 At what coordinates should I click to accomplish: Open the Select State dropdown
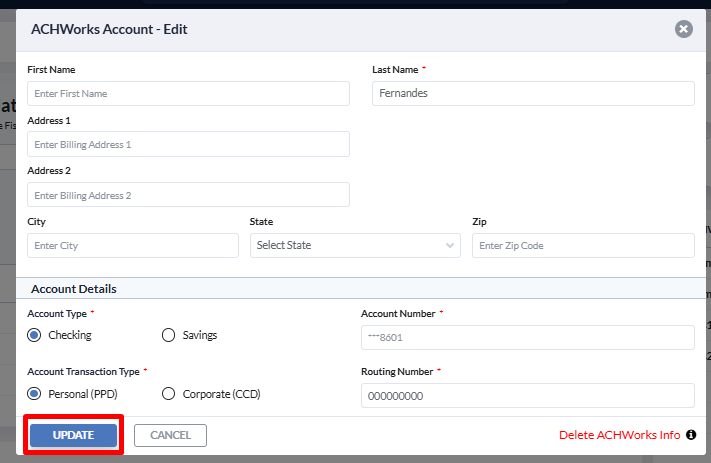point(355,245)
